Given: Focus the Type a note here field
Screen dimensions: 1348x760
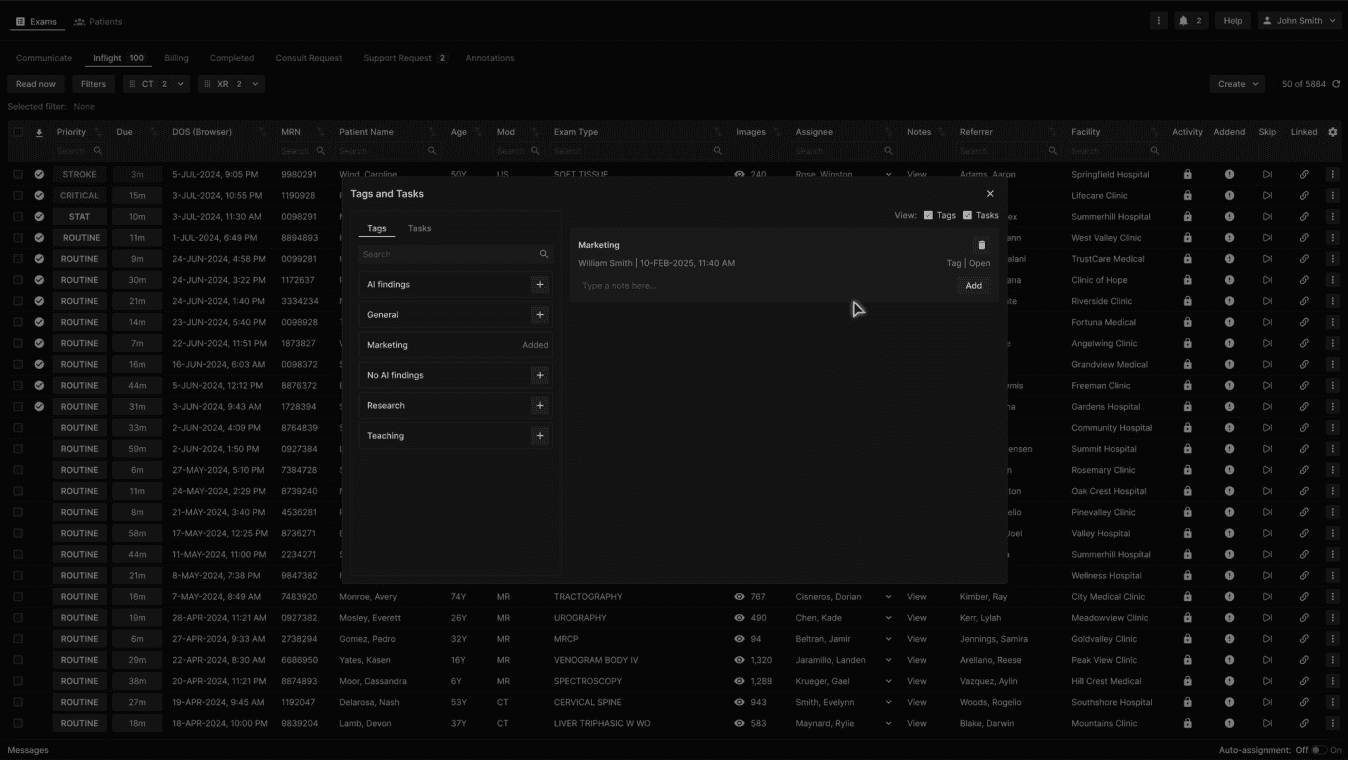Looking at the screenshot, I should [x=765, y=286].
